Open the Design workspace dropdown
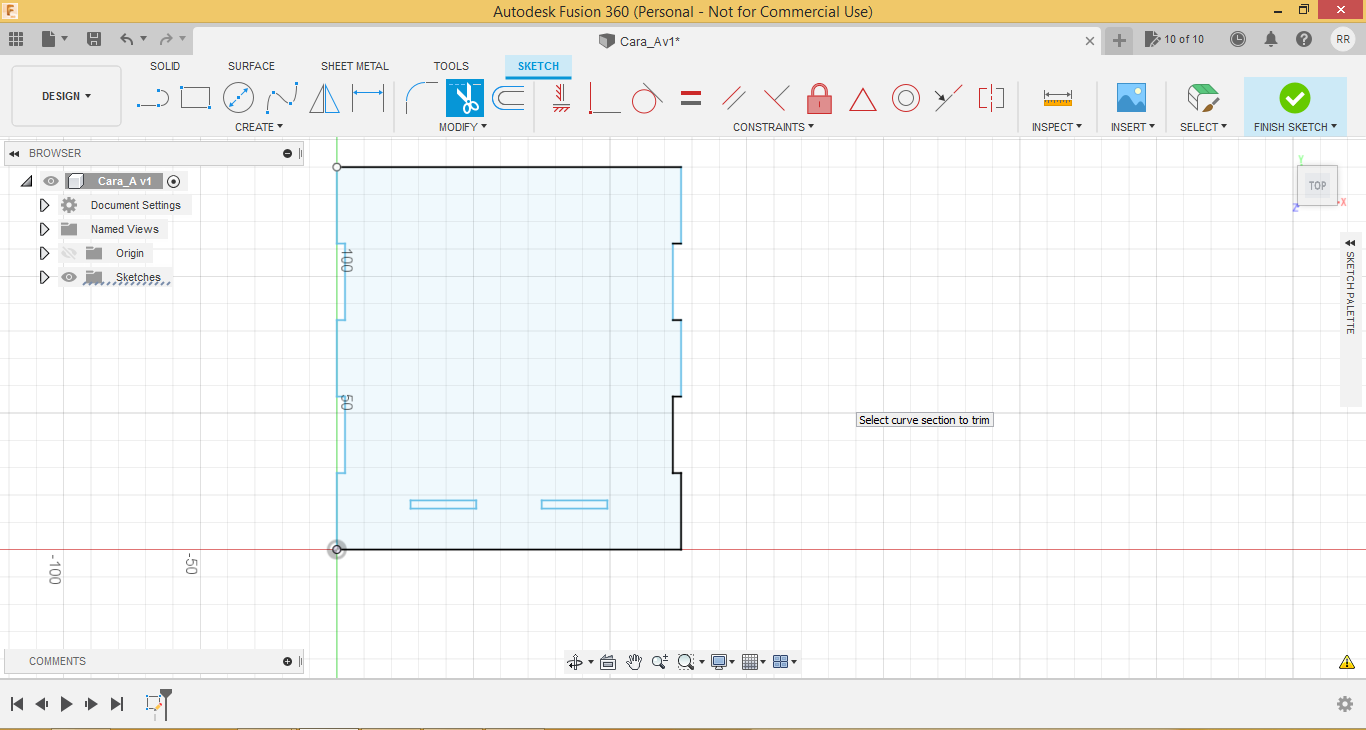Screen dimensions: 1366x730 (66, 96)
